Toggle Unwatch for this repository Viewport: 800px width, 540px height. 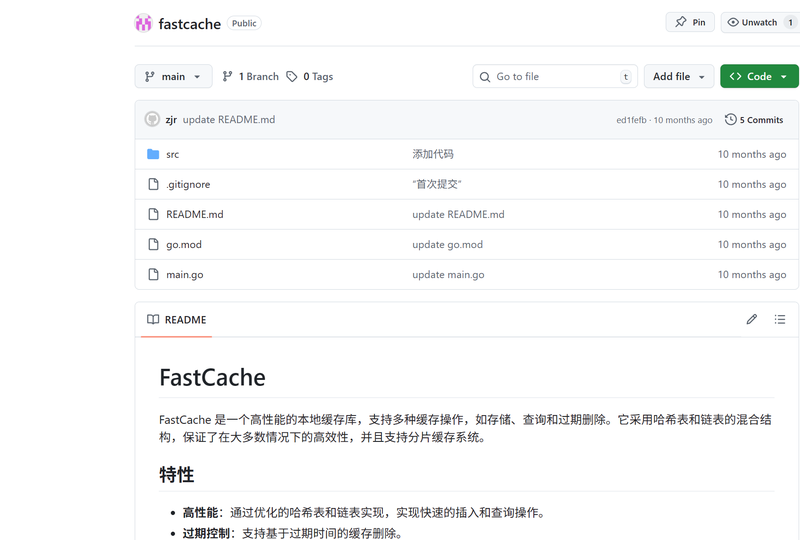pyautogui.click(x=759, y=22)
